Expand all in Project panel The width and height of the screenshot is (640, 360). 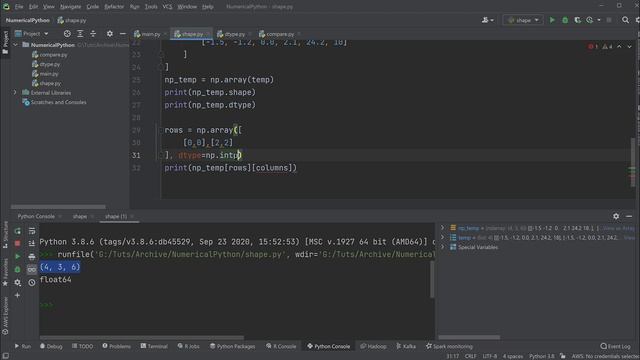click(x=80, y=34)
